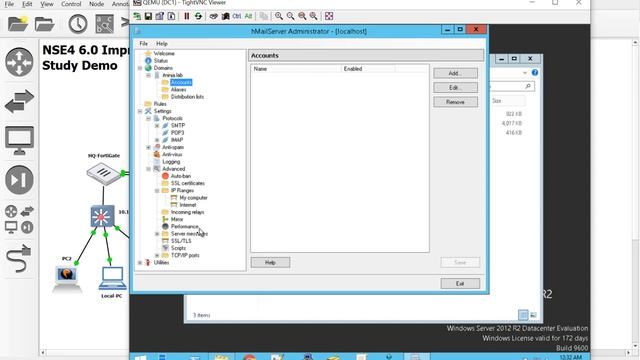Screen dimensions: 640x360
Task: Click TightVNC save connection floppy icon
Action: [x=148, y=16]
